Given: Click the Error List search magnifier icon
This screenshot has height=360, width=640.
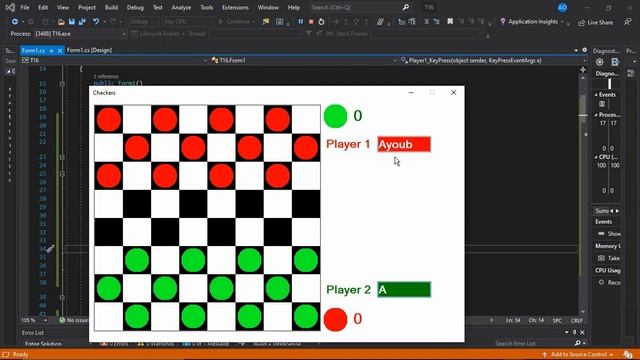Looking at the screenshot, I should point(578,343).
